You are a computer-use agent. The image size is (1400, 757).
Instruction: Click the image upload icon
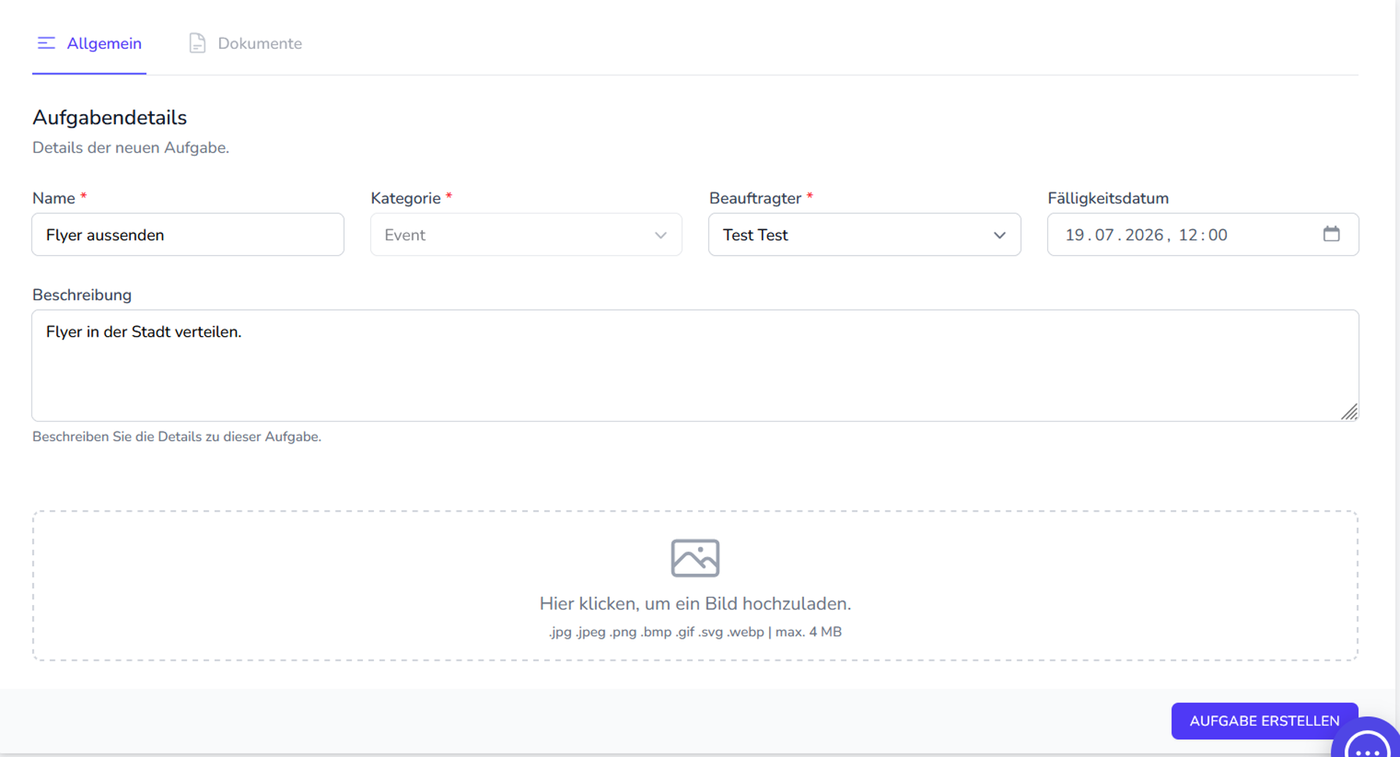pyautogui.click(x=695, y=558)
